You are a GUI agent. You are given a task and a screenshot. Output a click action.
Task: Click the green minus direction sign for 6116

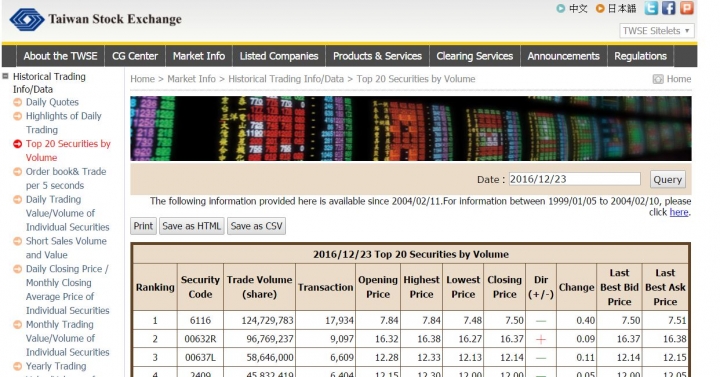click(541, 321)
